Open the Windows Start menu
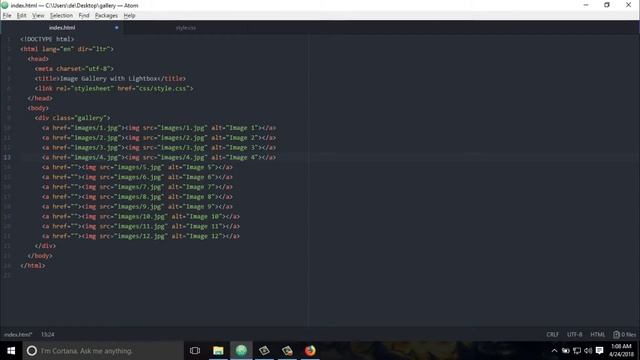 (x=11, y=351)
